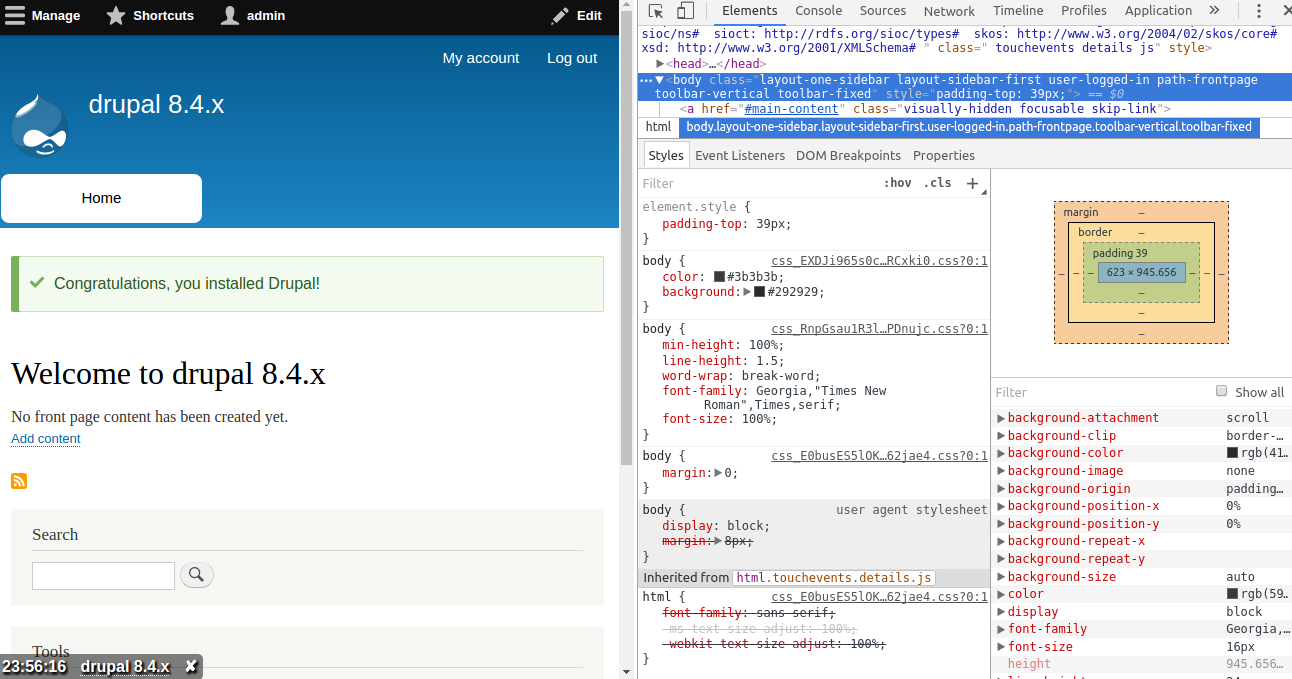The image size is (1292, 679).
Task: Click the ellipsis beside the body node
Action: click(646, 80)
